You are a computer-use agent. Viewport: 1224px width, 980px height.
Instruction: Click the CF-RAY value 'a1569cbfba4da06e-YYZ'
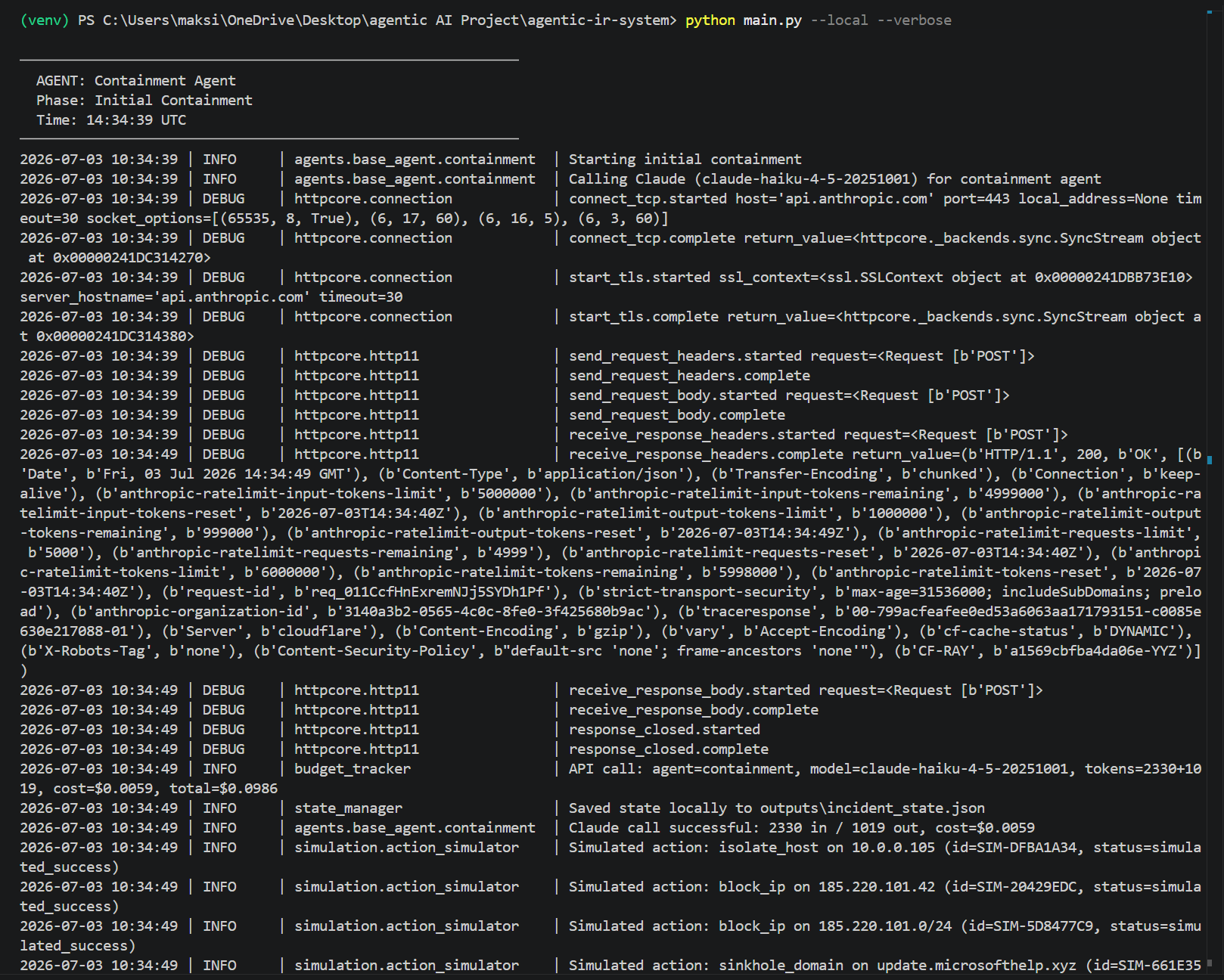click(1093, 651)
